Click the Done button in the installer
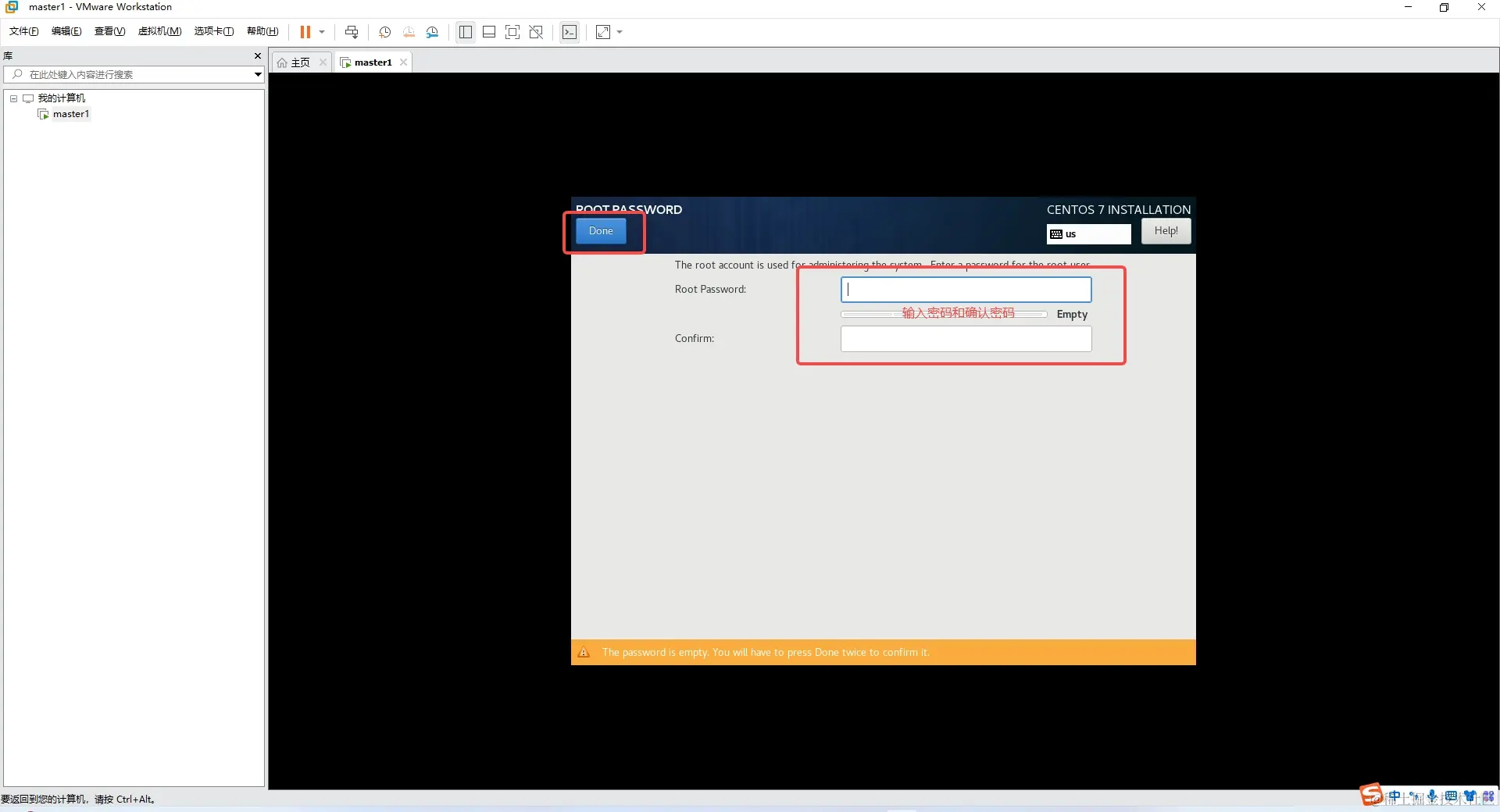 point(601,231)
